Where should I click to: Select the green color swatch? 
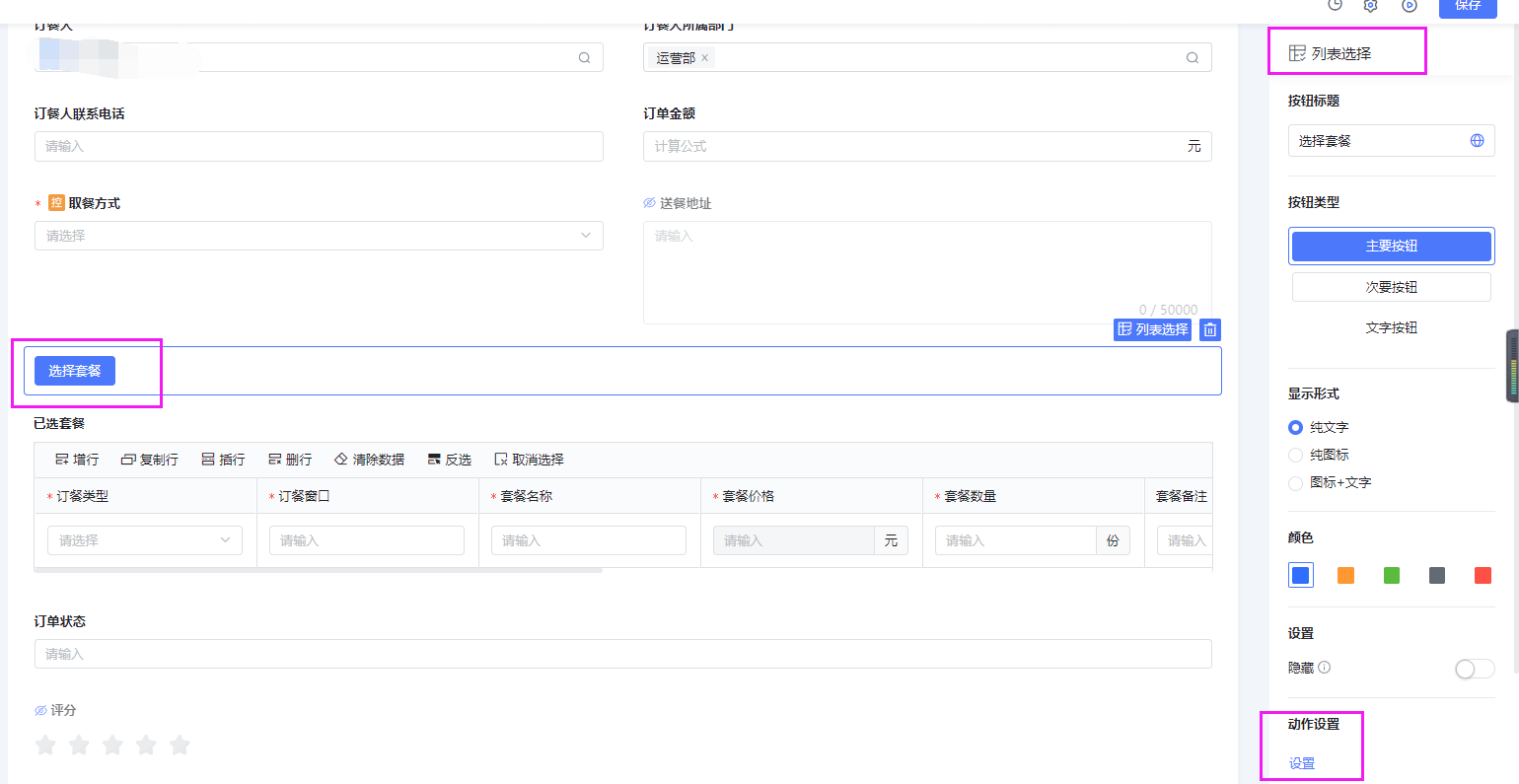click(x=1392, y=575)
